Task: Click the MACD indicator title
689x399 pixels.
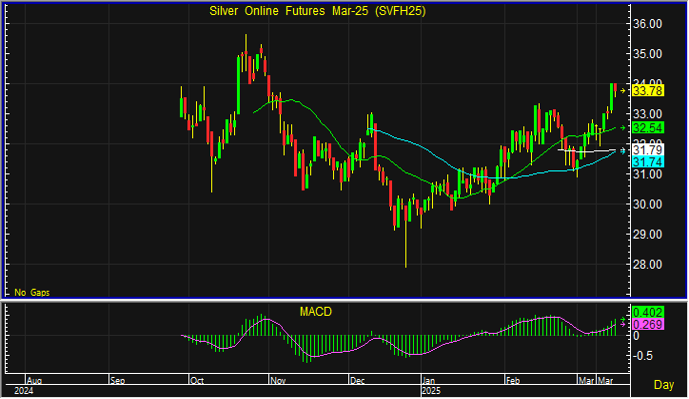Action: pos(315,312)
